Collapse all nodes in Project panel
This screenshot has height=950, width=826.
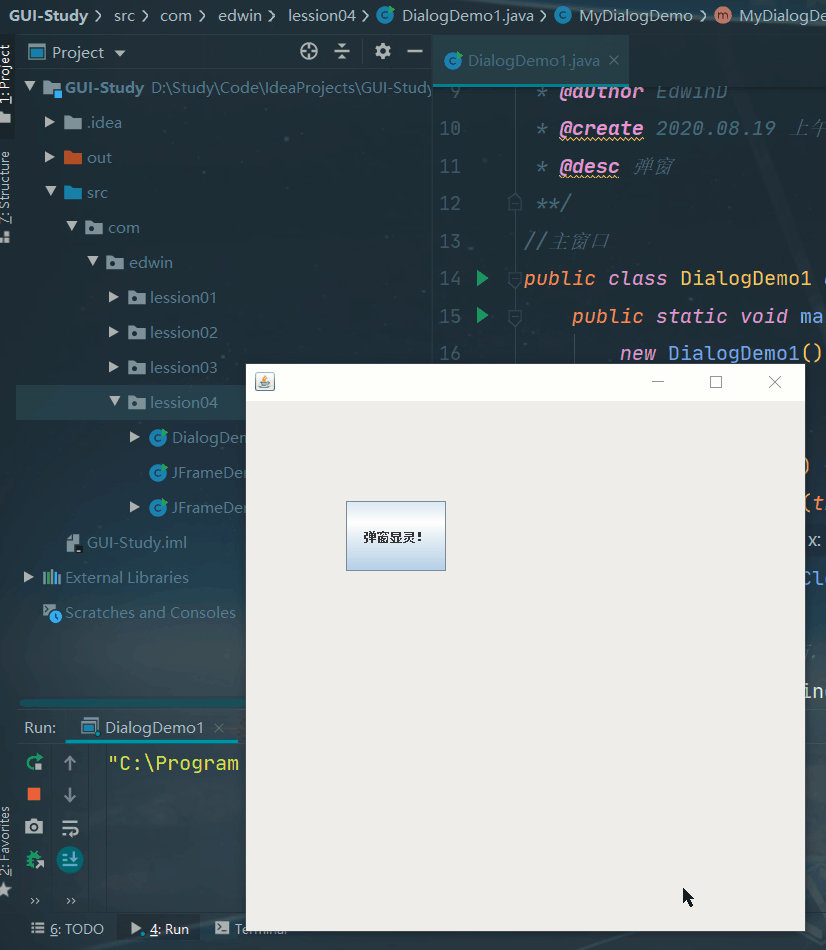tap(342, 52)
